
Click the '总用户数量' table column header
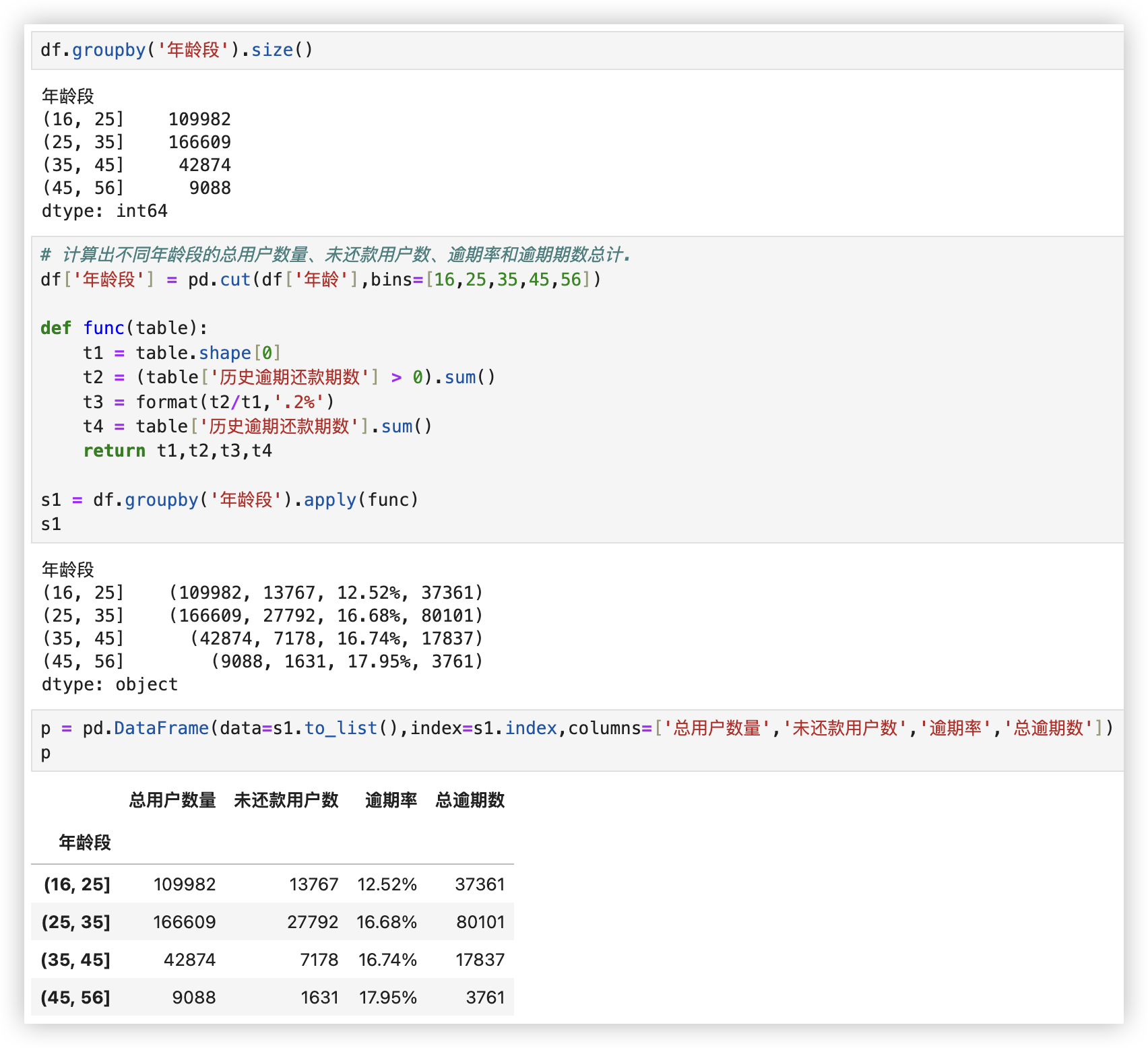point(172,800)
